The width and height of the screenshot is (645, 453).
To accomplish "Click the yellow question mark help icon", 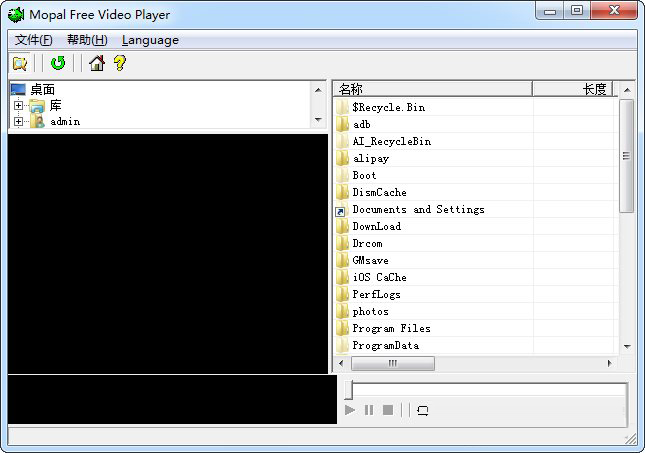I will point(120,63).
